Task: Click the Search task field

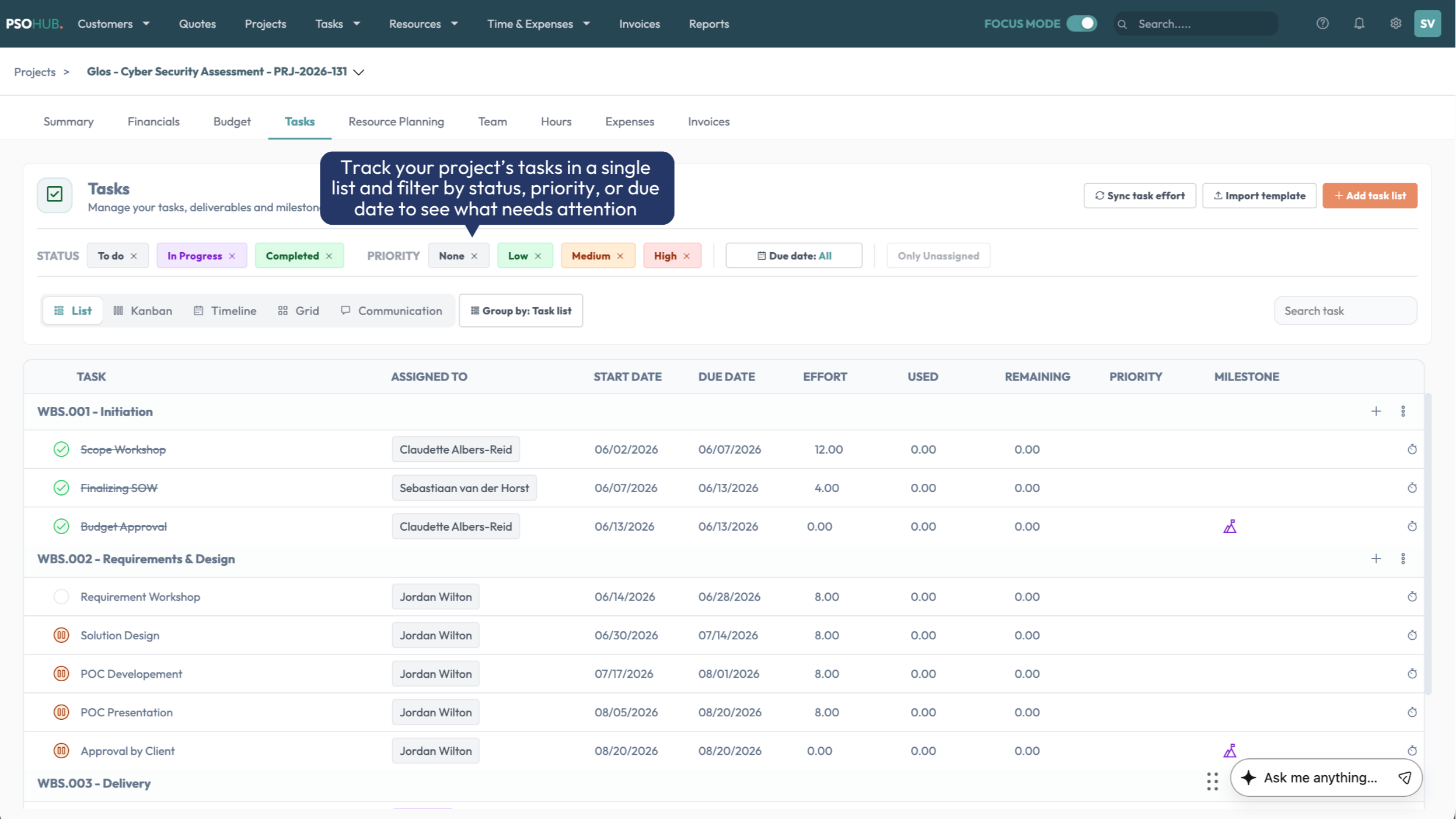Action: pos(1345,311)
